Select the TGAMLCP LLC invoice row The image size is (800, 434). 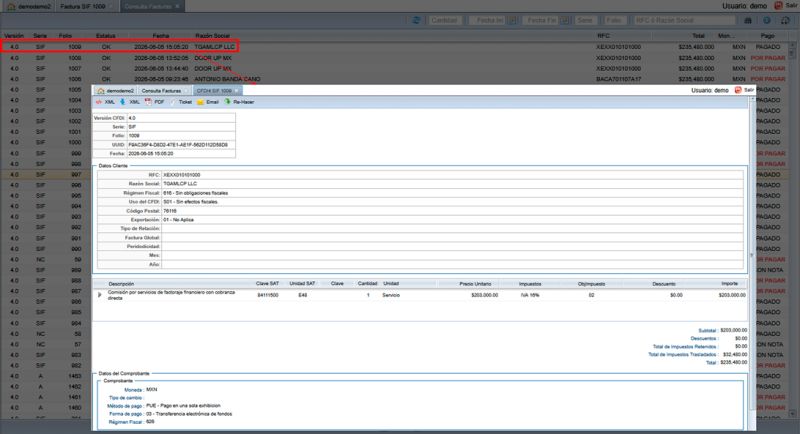pyautogui.click(x=396, y=46)
